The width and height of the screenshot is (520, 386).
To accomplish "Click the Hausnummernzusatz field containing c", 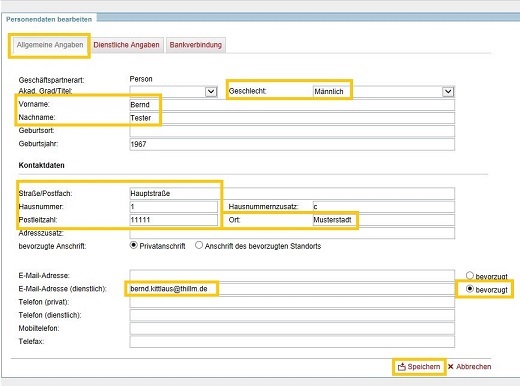I will [x=384, y=207].
